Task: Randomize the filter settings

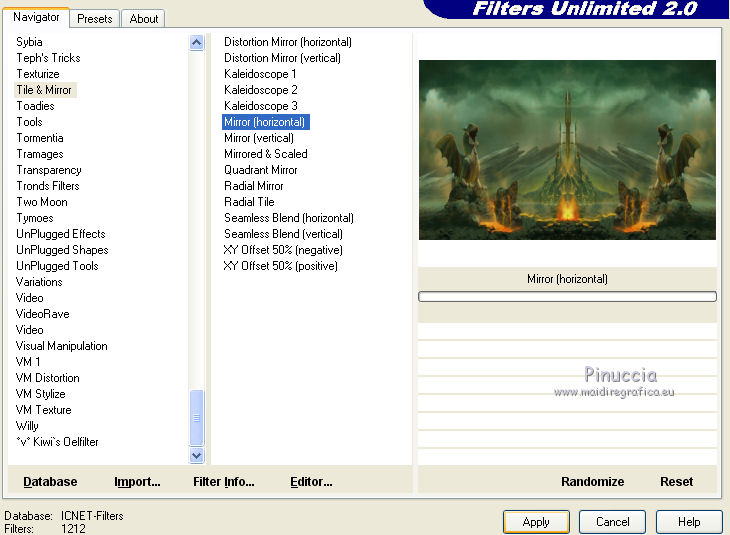Action: (x=592, y=481)
